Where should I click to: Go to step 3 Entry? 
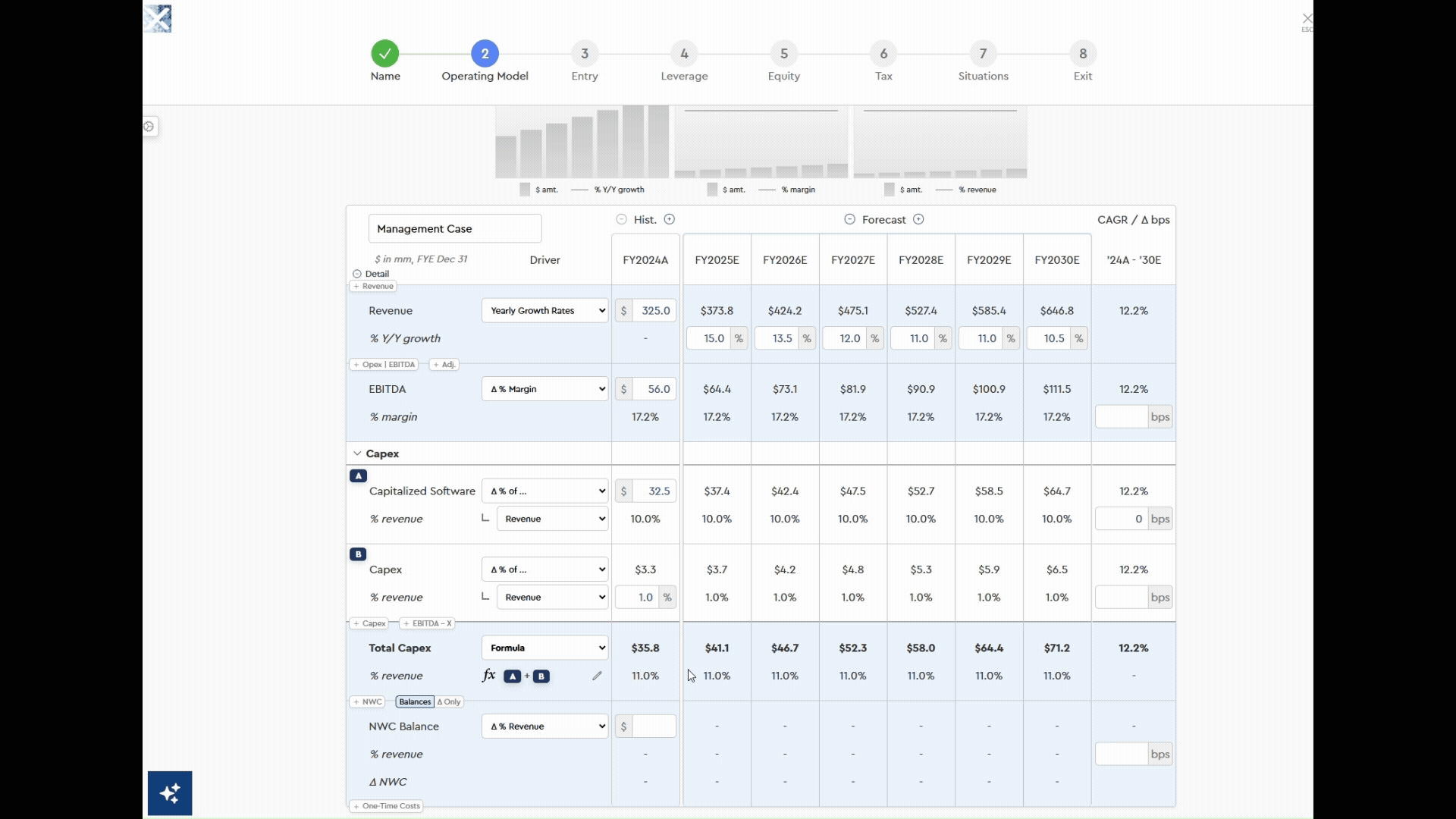tap(584, 54)
